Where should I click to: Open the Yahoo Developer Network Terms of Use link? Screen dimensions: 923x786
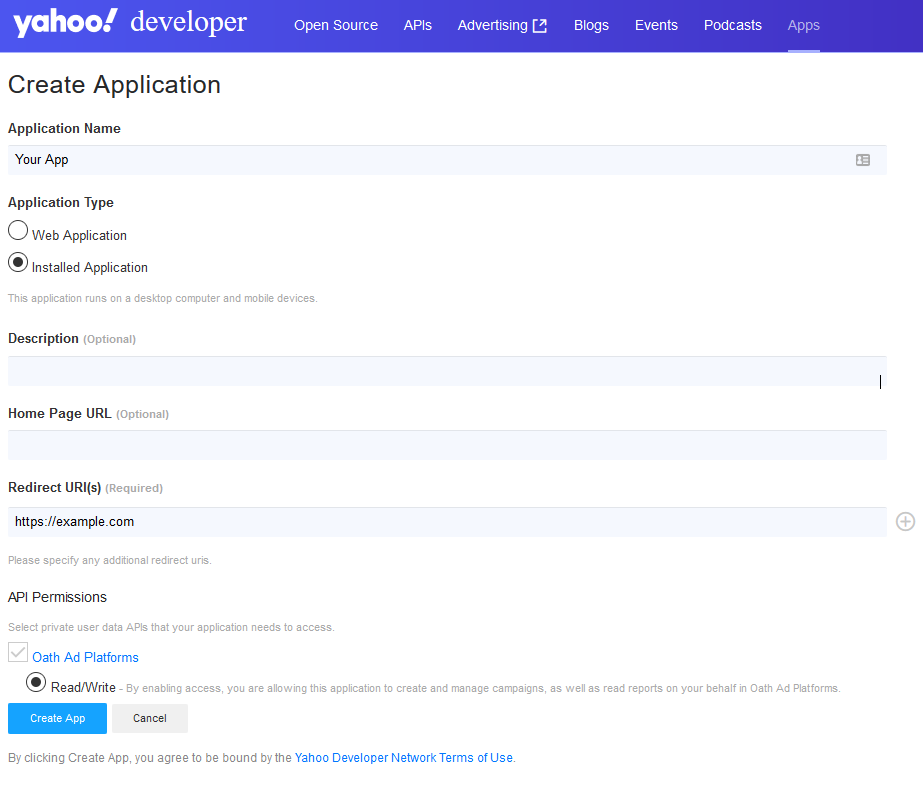click(x=403, y=757)
